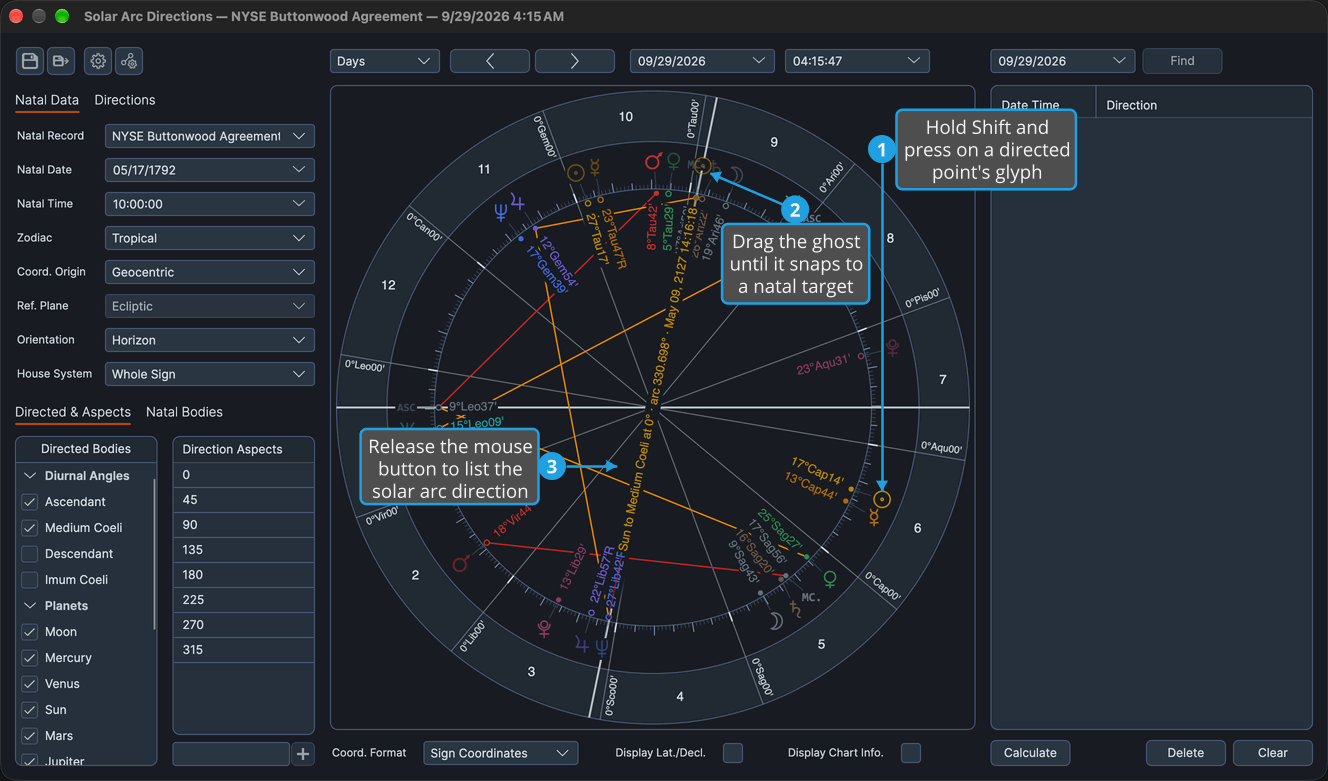Uncheck the Medium Coeli checkbox
This screenshot has height=781, width=1328.
[30, 528]
